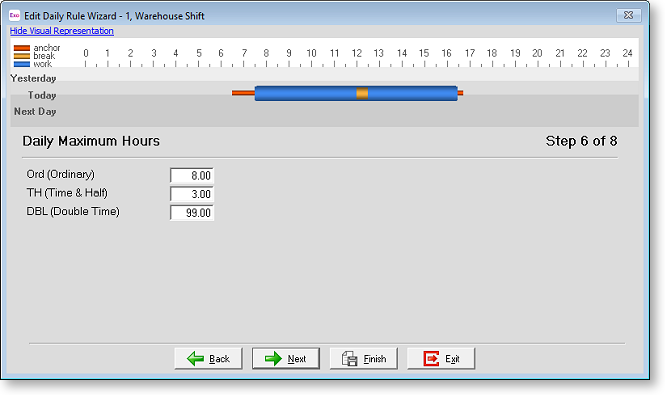Close the Edit Daily Rule Wizard window
665x395 pixels.
coord(629,15)
